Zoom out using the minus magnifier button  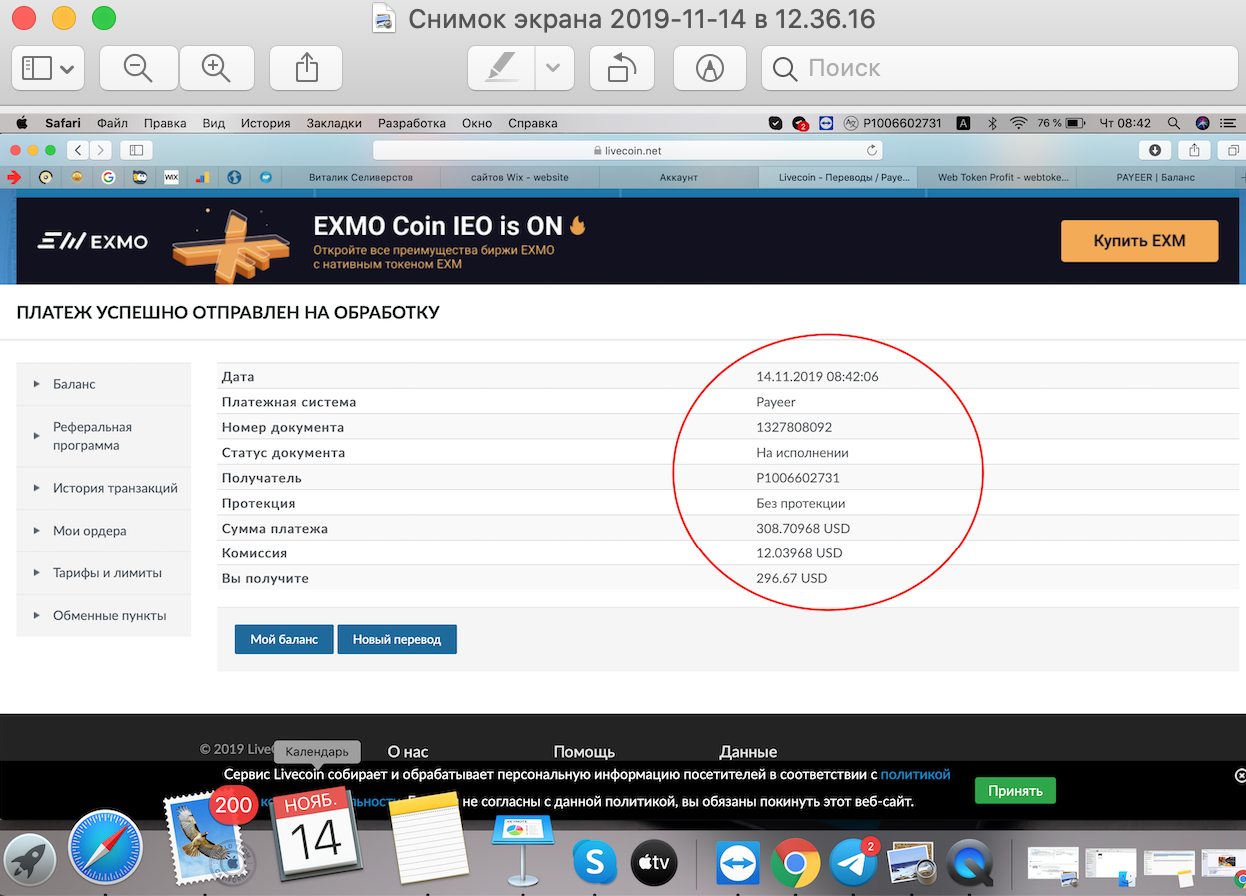pos(138,68)
